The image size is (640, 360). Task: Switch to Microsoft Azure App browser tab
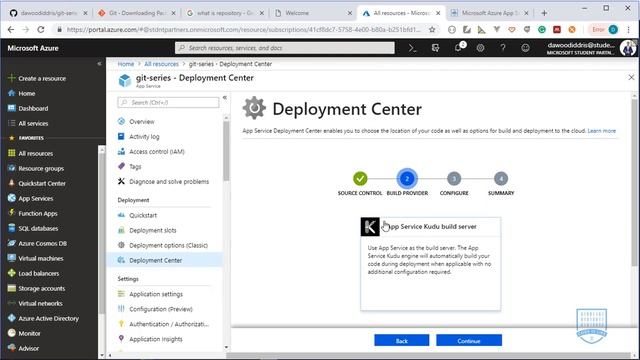point(489,13)
